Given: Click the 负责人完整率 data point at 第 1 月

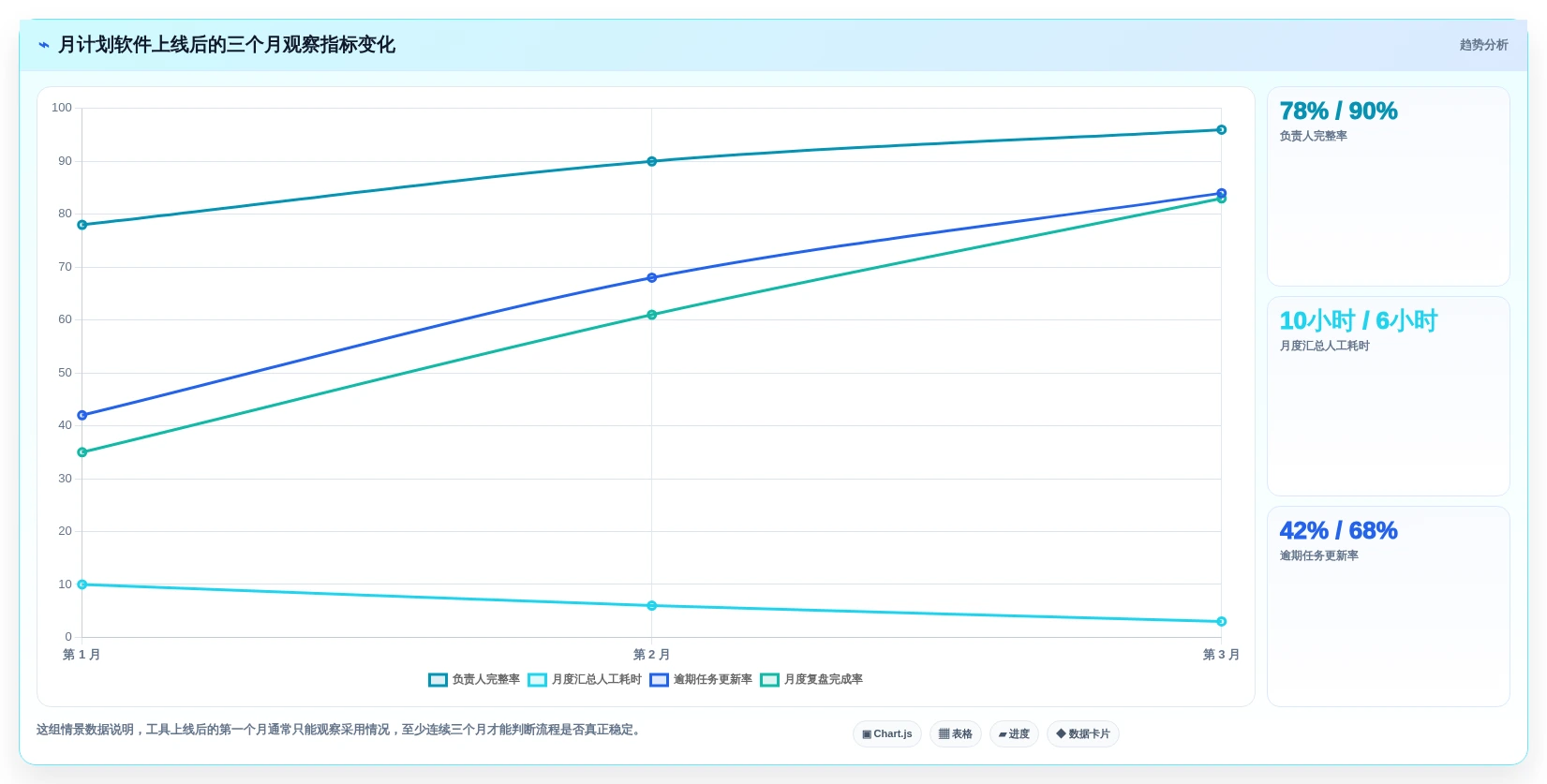Looking at the screenshot, I should (x=82, y=225).
